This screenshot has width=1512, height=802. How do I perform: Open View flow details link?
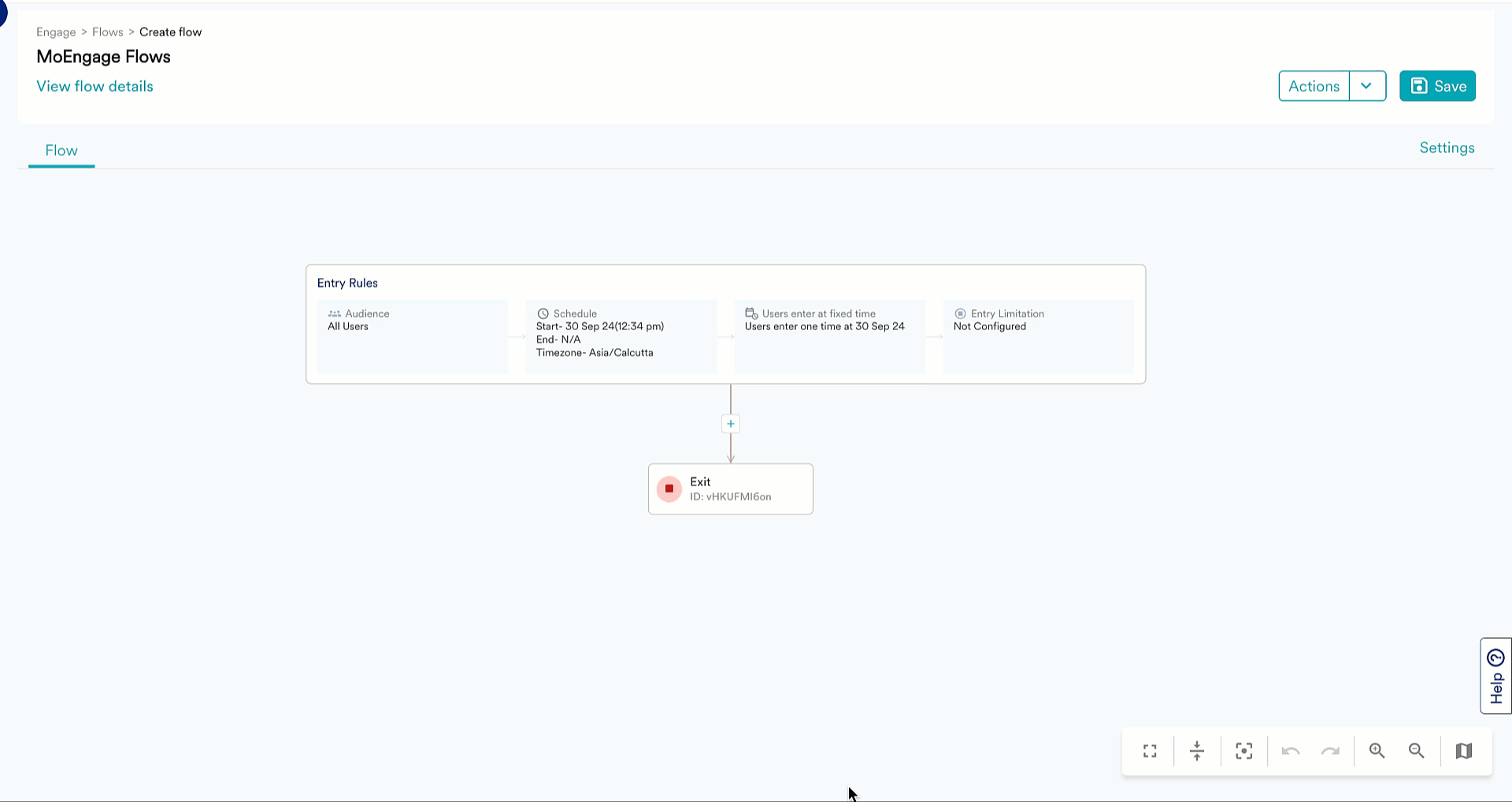pos(94,87)
